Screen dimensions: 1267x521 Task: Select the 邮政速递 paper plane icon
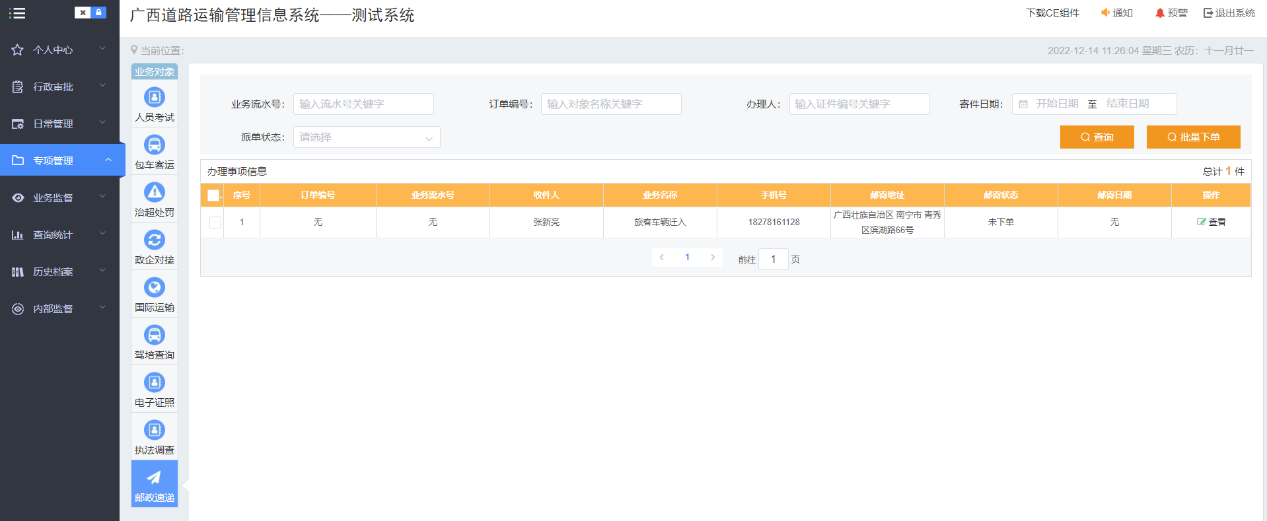click(x=154, y=478)
